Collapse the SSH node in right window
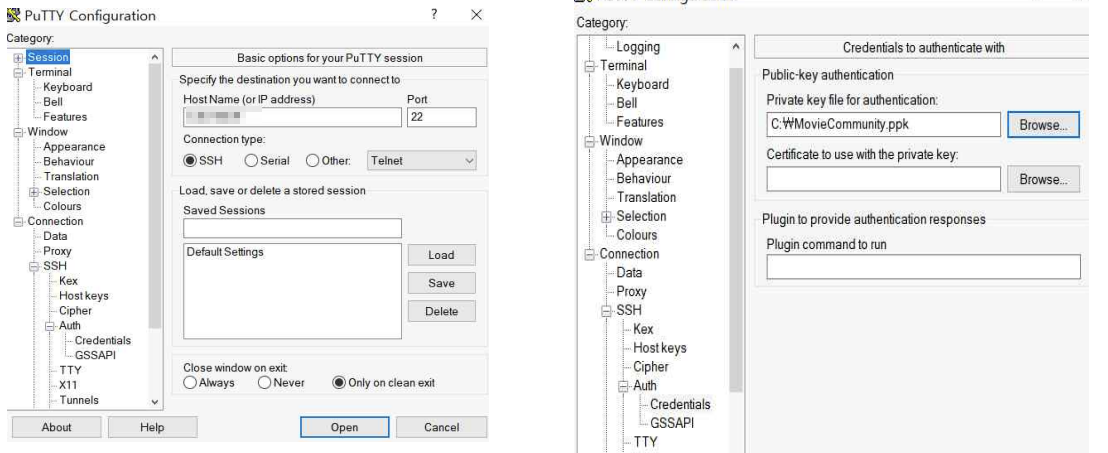Screen dimensions: 1108x453 [606, 310]
